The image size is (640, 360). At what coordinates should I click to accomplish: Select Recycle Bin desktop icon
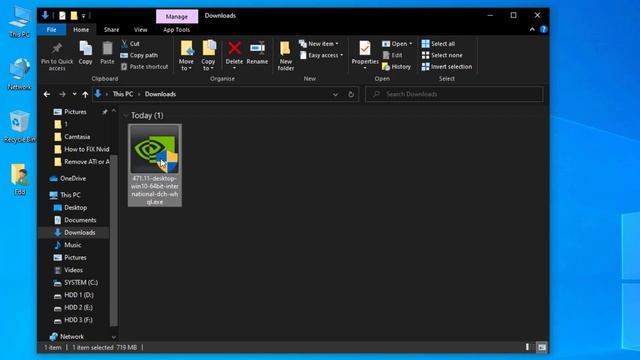[19, 127]
